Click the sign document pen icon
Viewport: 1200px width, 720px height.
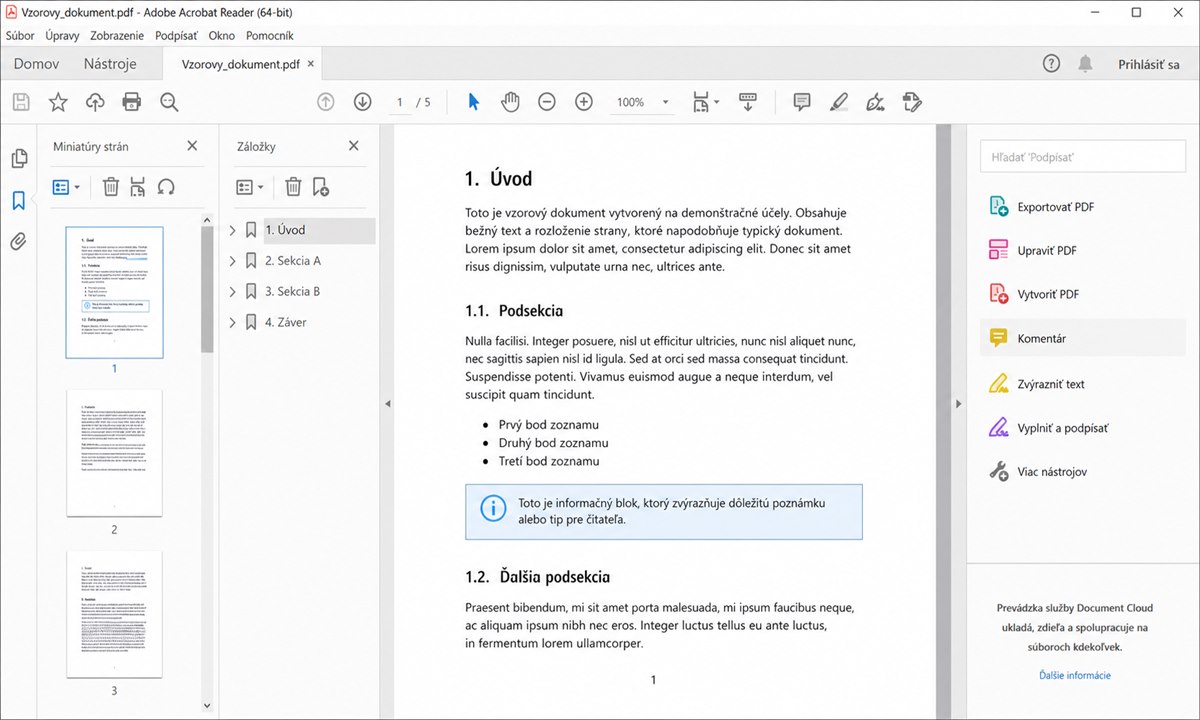[x=875, y=102]
